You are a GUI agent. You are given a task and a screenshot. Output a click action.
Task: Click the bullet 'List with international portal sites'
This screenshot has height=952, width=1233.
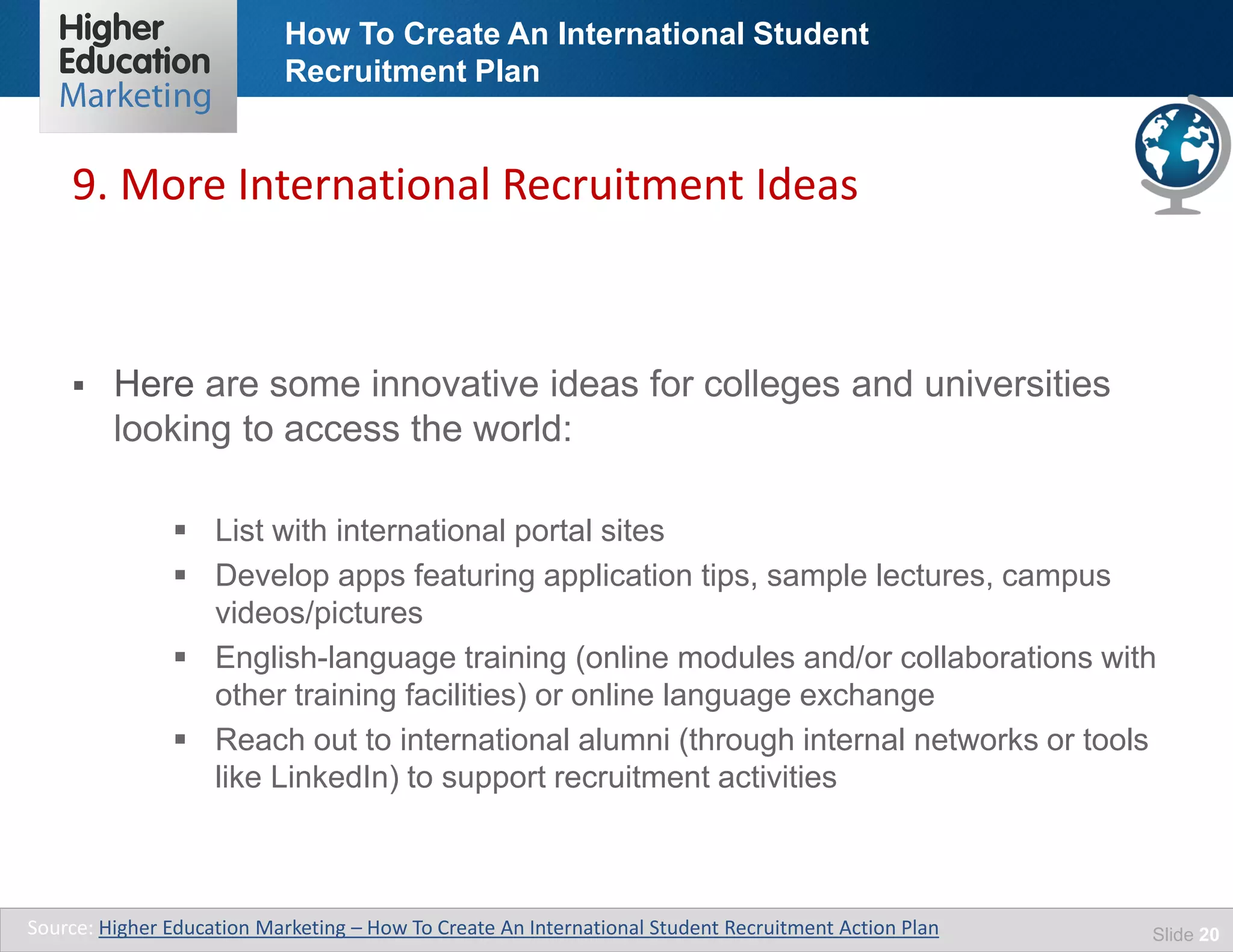pyautogui.click(x=439, y=531)
